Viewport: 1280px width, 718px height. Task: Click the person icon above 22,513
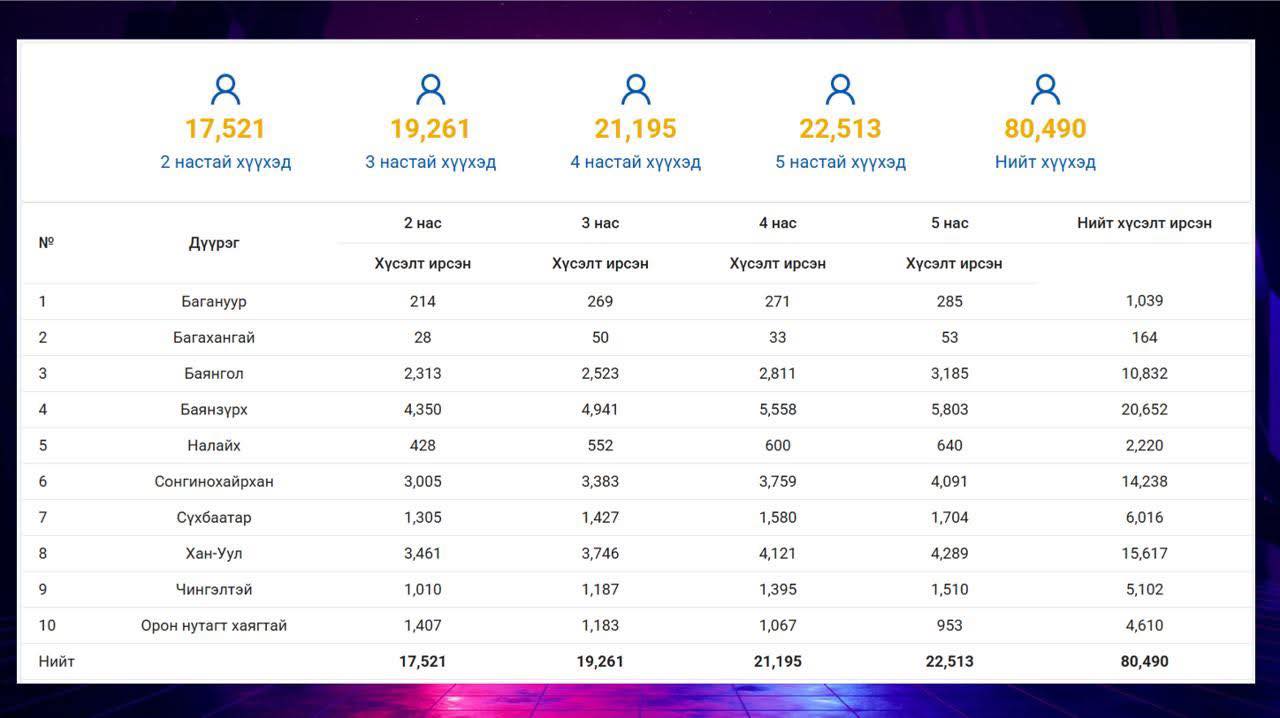tap(840, 90)
